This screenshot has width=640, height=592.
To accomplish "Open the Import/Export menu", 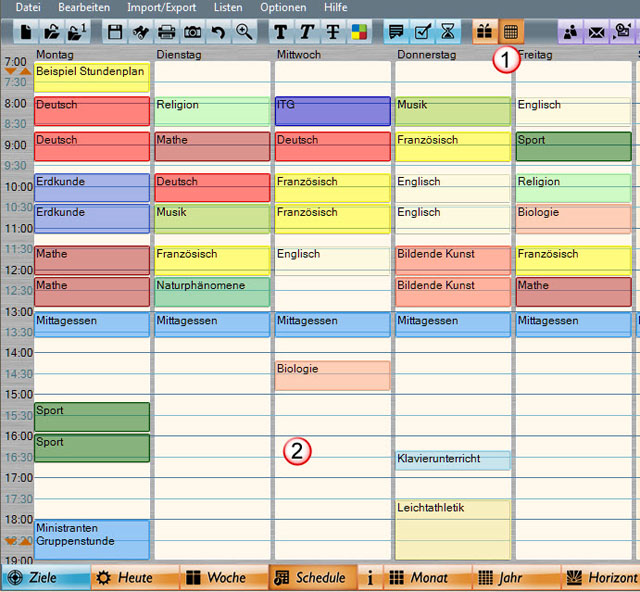I will (x=161, y=7).
